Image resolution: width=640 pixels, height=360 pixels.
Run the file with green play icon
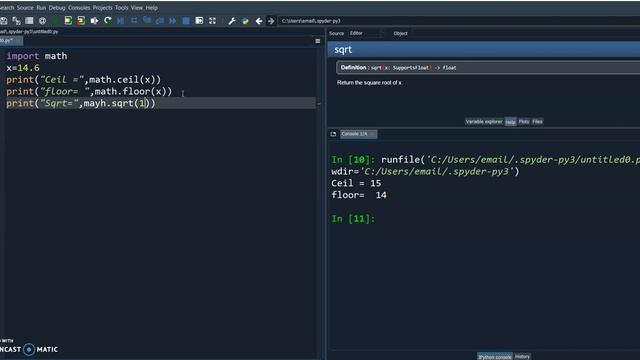[x=55, y=21]
